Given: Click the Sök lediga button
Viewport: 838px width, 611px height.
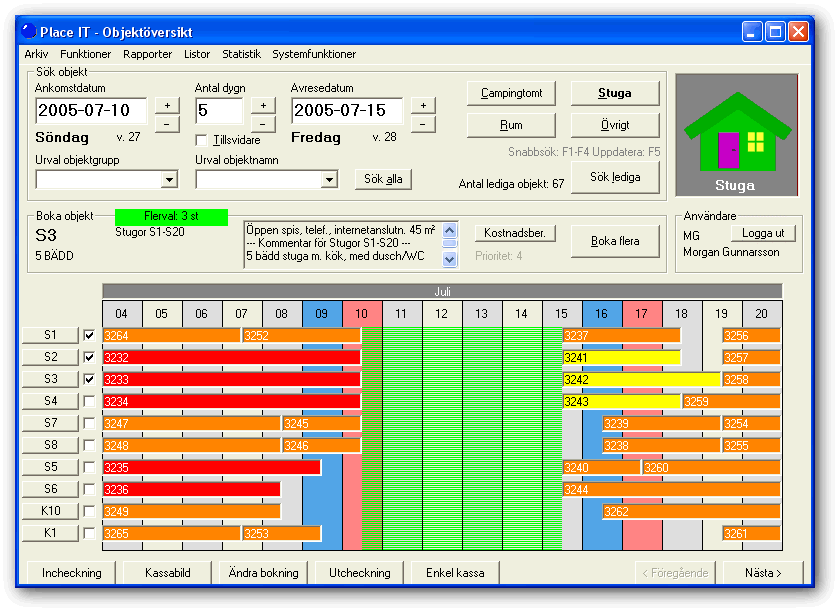Looking at the screenshot, I should click(x=615, y=177).
